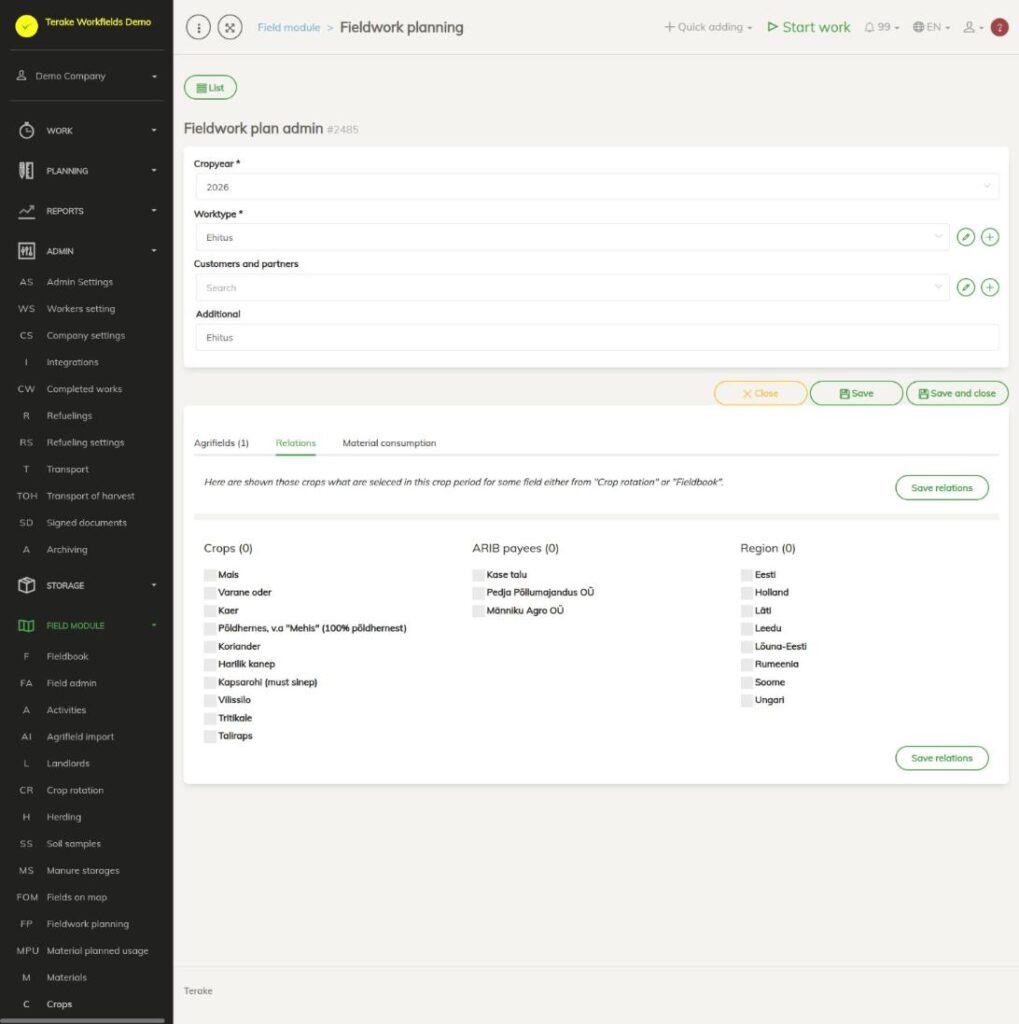Click the red help circle icon
Image resolution: width=1019 pixels, height=1024 pixels.
tap(999, 27)
